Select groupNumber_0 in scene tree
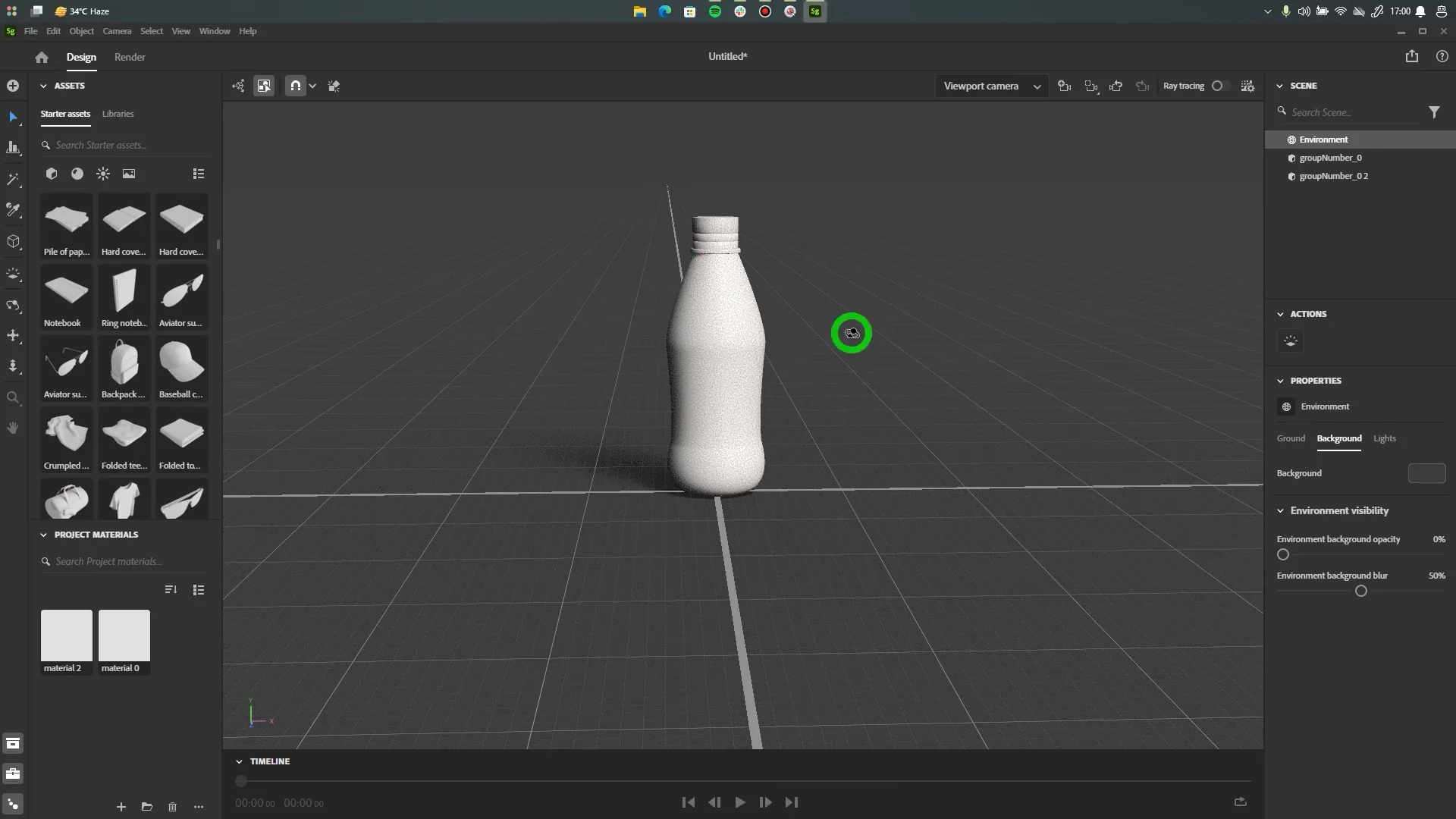Viewport: 1456px width, 819px height. tap(1330, 158)
